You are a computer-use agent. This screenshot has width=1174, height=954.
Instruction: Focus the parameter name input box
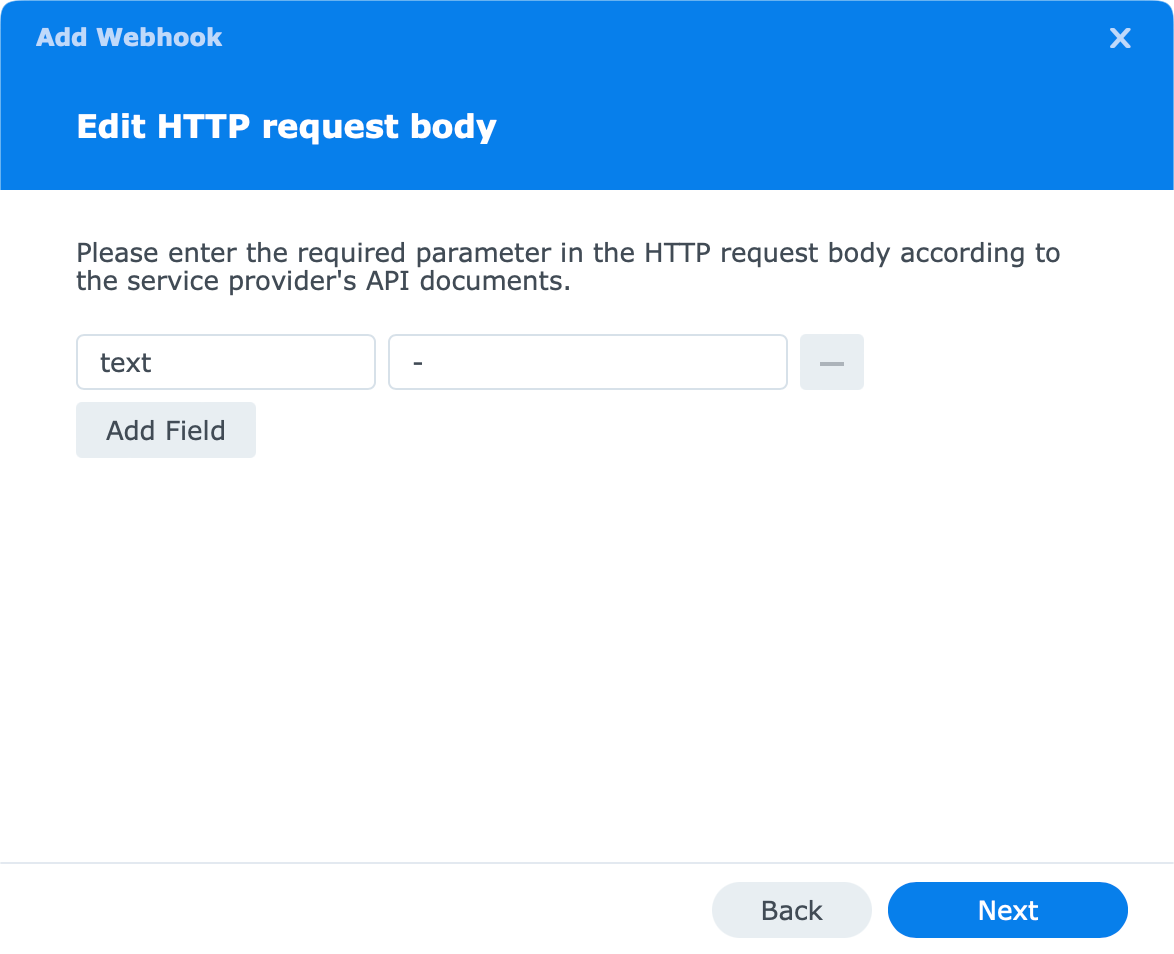pos(225,362)
